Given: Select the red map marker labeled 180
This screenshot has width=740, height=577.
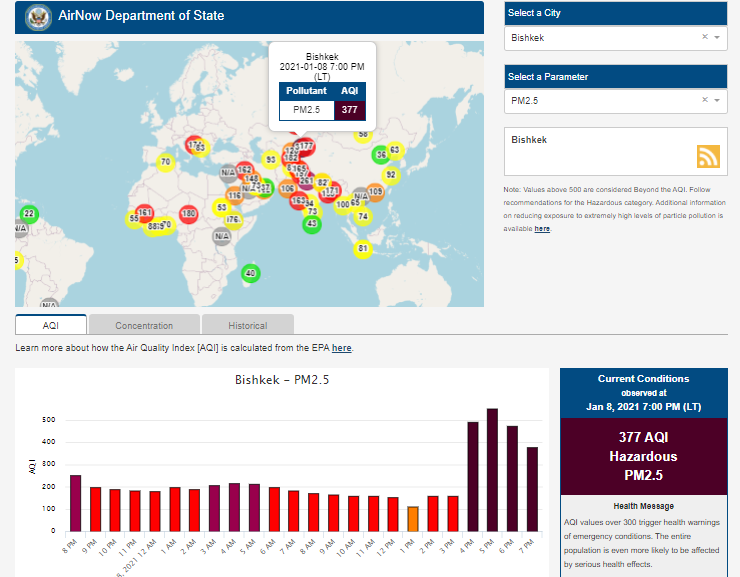Looking at the screenshot, I should coord(188,213).
